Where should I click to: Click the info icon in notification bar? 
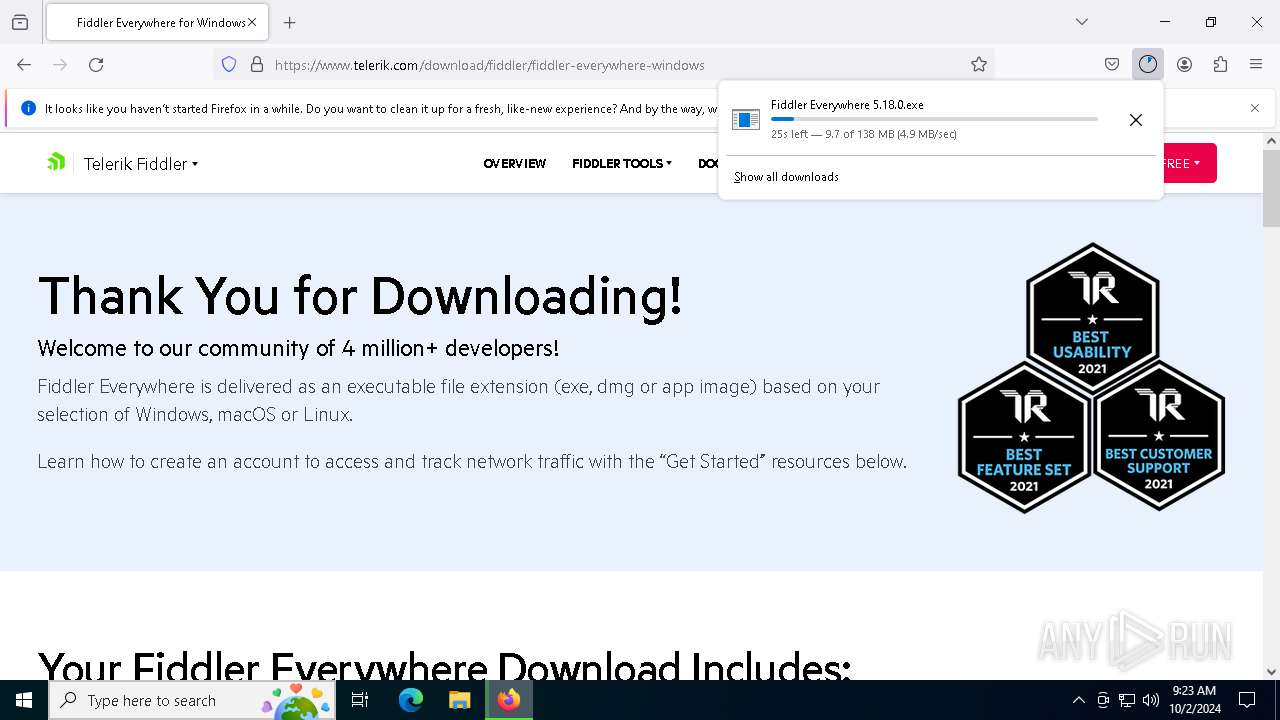pos(28,108)
